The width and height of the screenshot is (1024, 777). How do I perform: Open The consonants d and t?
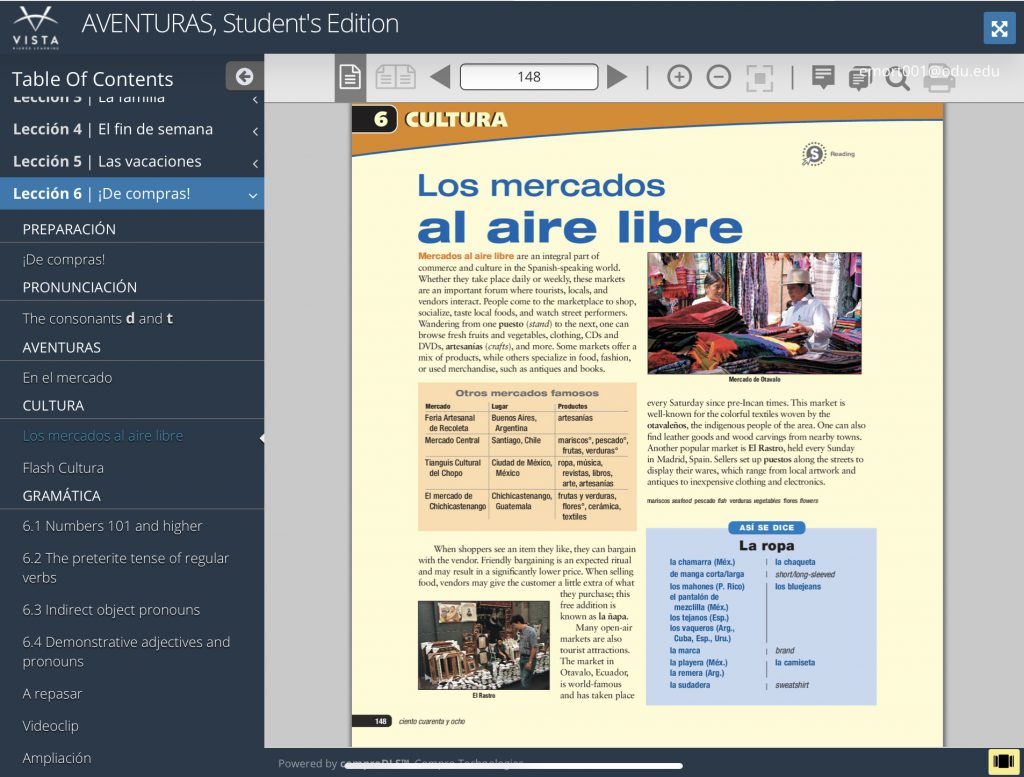97,319
